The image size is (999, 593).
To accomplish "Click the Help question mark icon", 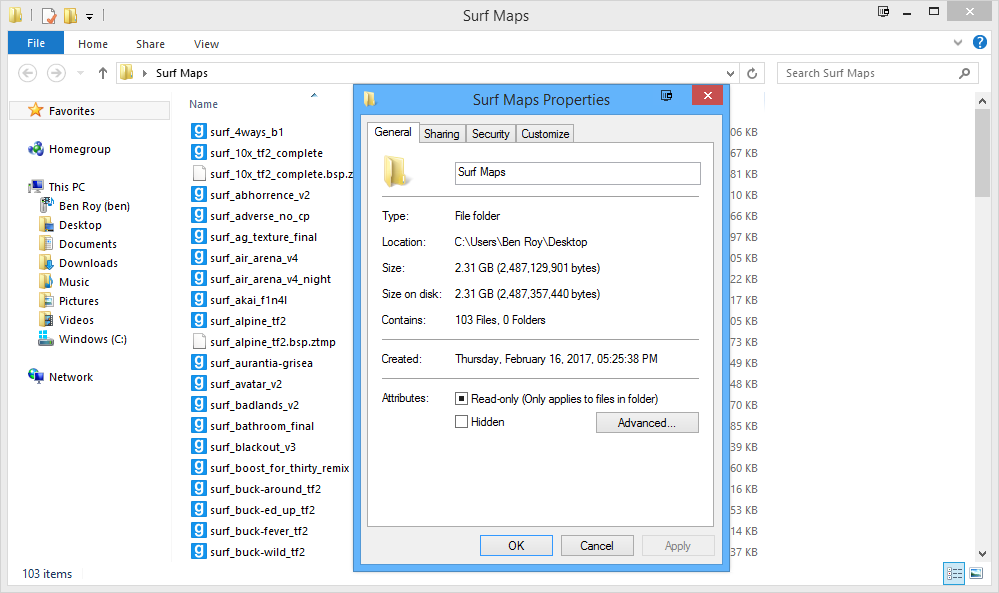I will 980,43.
